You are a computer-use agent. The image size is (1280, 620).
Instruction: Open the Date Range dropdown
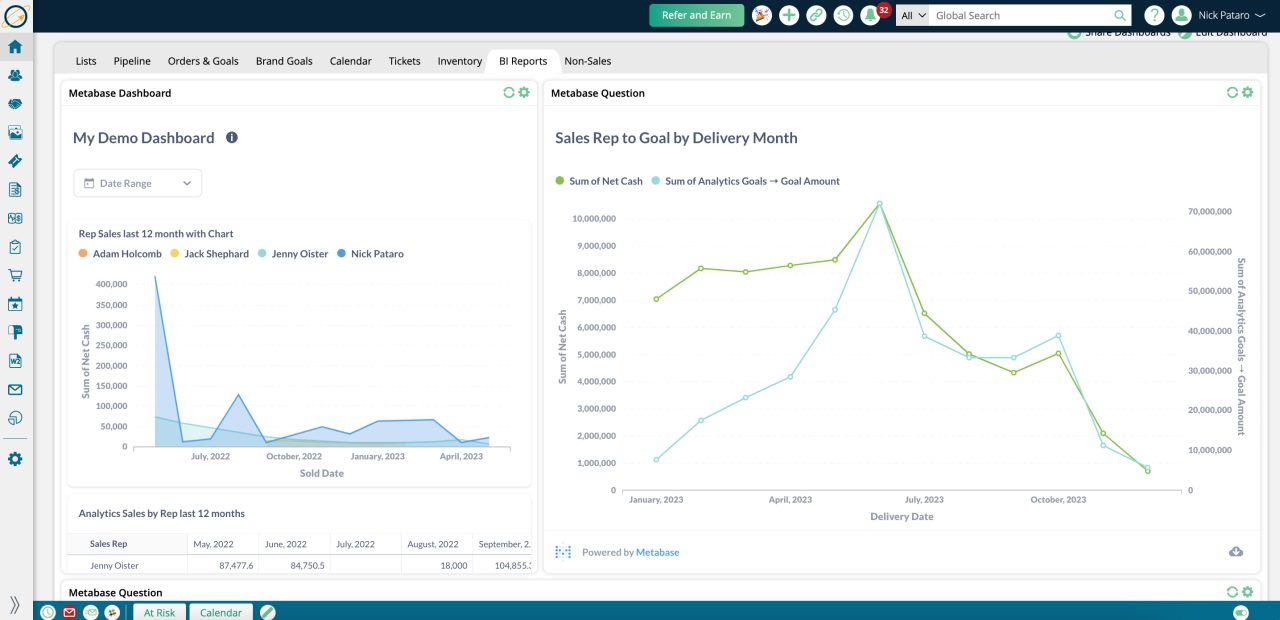click(137, 183)
